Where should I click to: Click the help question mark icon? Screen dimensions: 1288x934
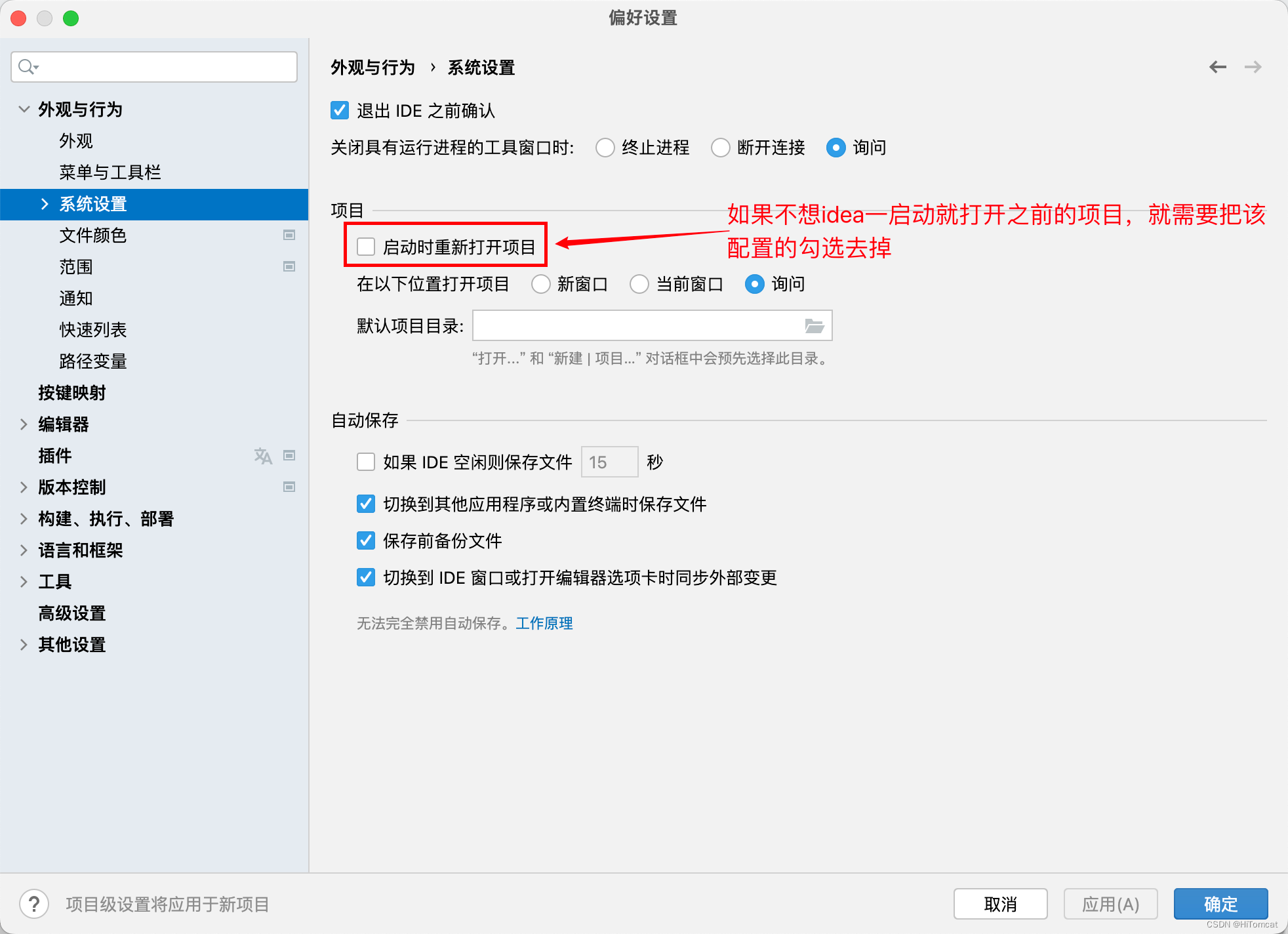[x=34, y=904]
